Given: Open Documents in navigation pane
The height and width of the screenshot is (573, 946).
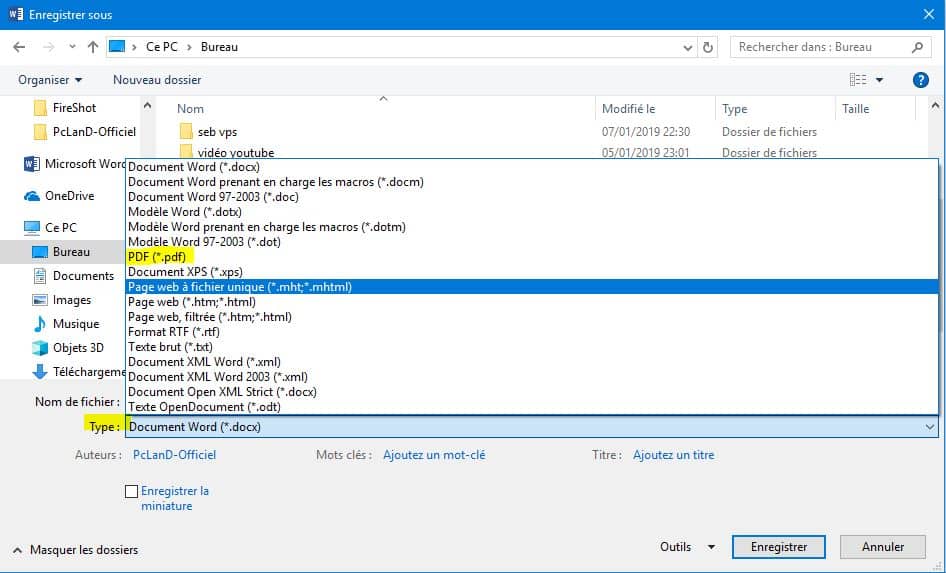Looking at the screenshot, I should pyautogui.click(x=73, y=276).
